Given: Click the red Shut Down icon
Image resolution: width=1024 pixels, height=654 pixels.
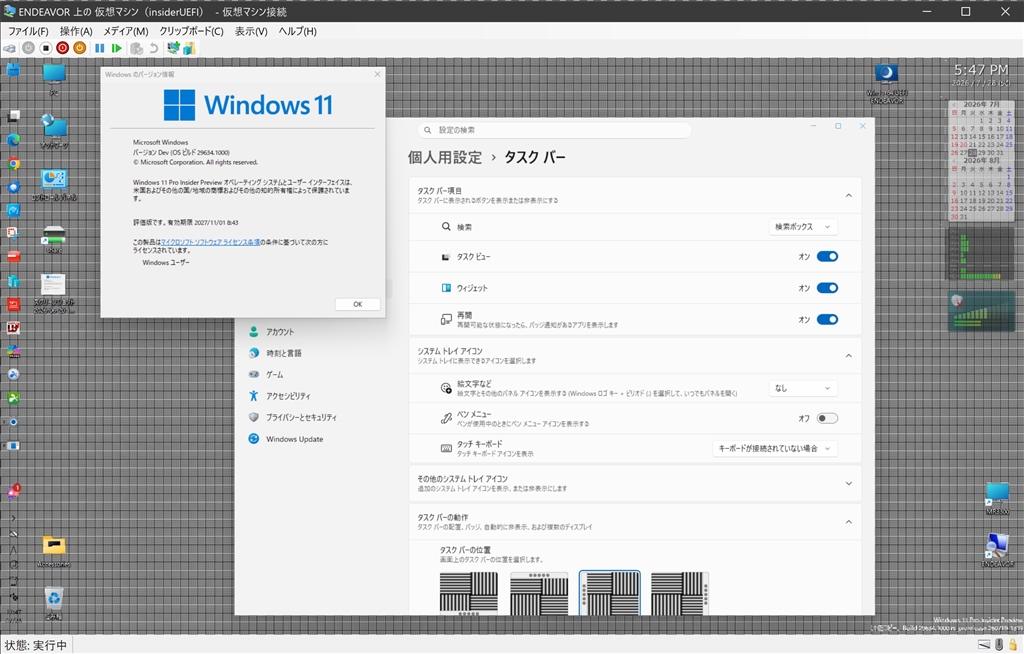Looking at the screenshot, I should coord(63,48).
